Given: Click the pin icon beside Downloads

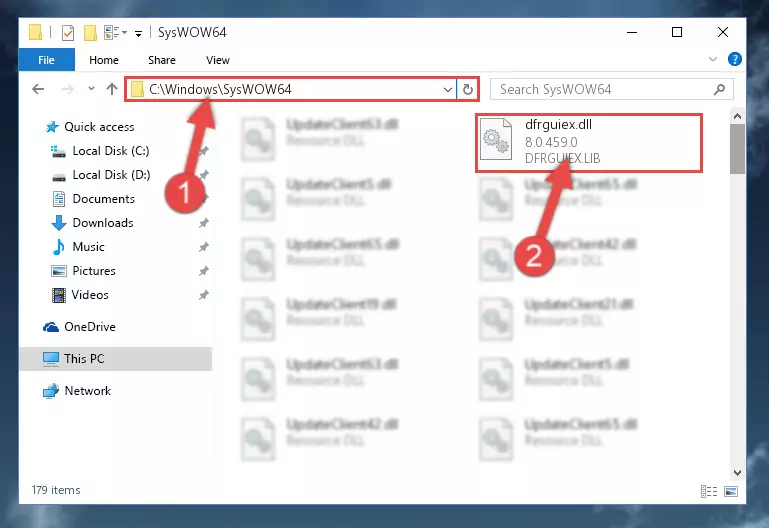Looking at the screenshot, I should 204,224.
